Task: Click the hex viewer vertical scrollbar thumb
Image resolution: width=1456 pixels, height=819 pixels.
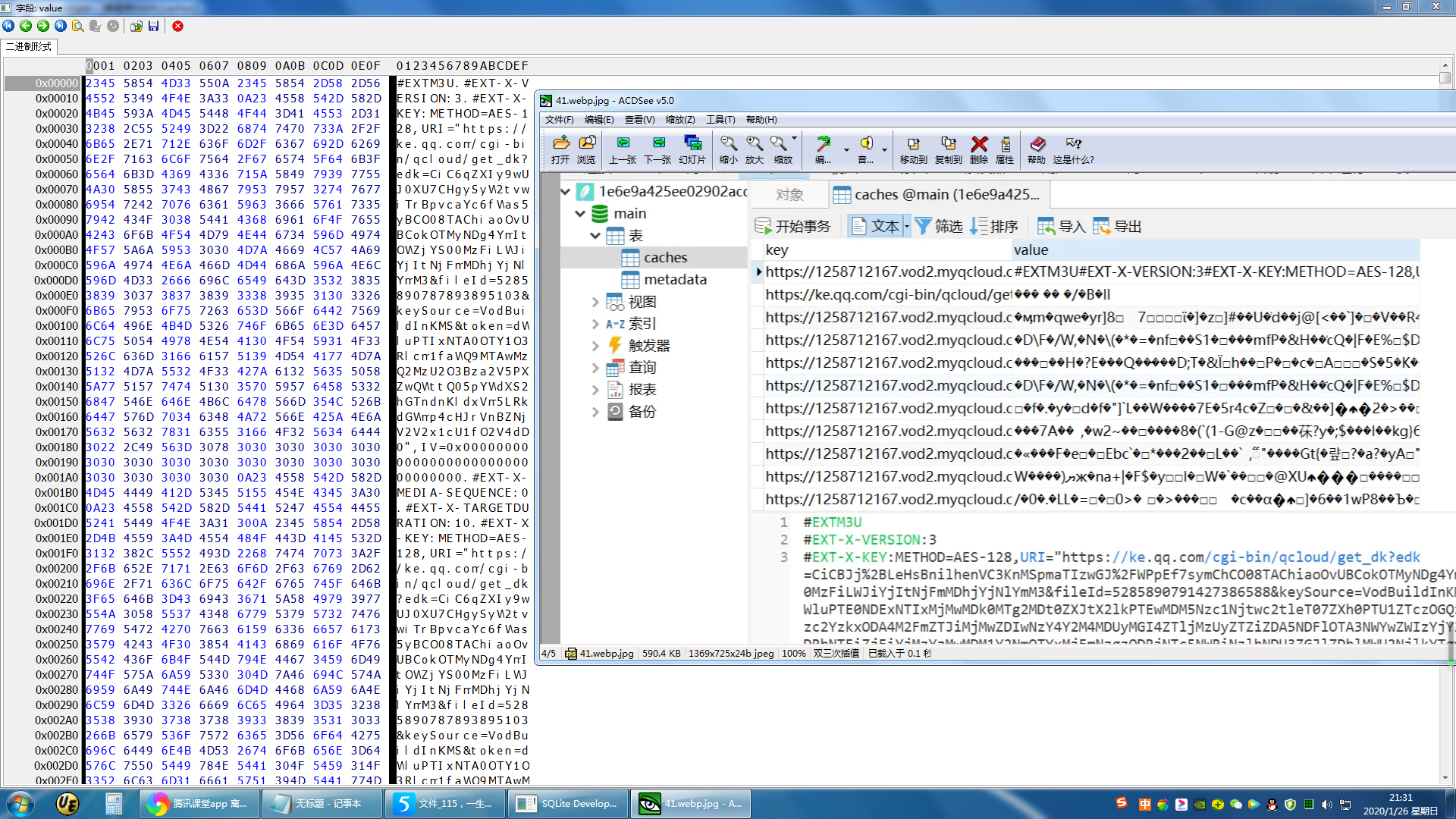Action: click(x=1445, y=77)
